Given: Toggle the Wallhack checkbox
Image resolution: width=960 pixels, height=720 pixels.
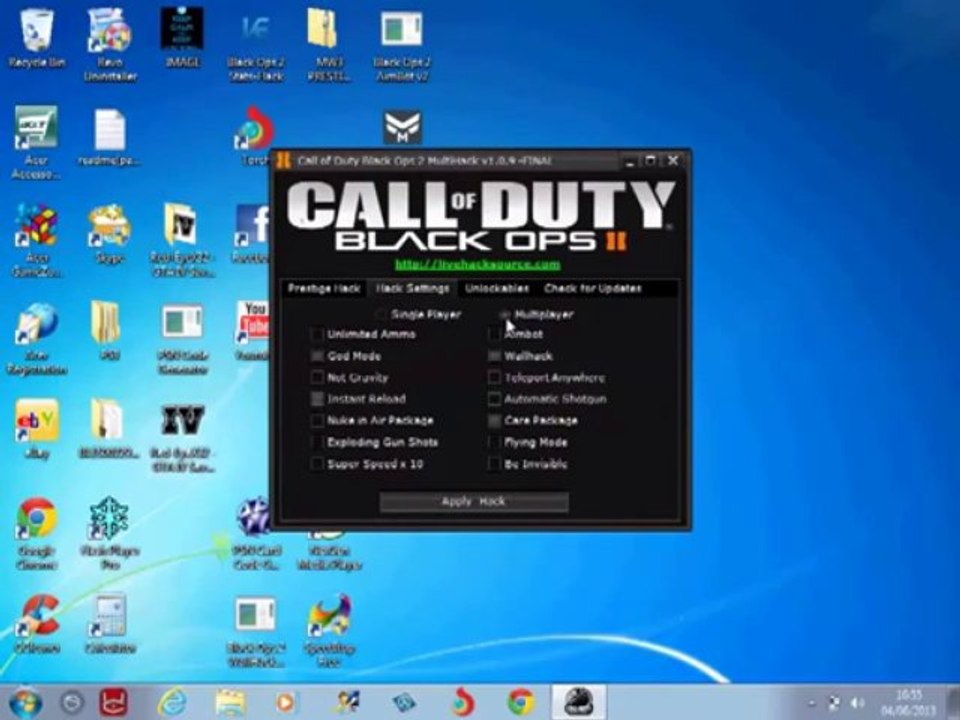Looking at the screenshot, I should click(x=494, y=356).
